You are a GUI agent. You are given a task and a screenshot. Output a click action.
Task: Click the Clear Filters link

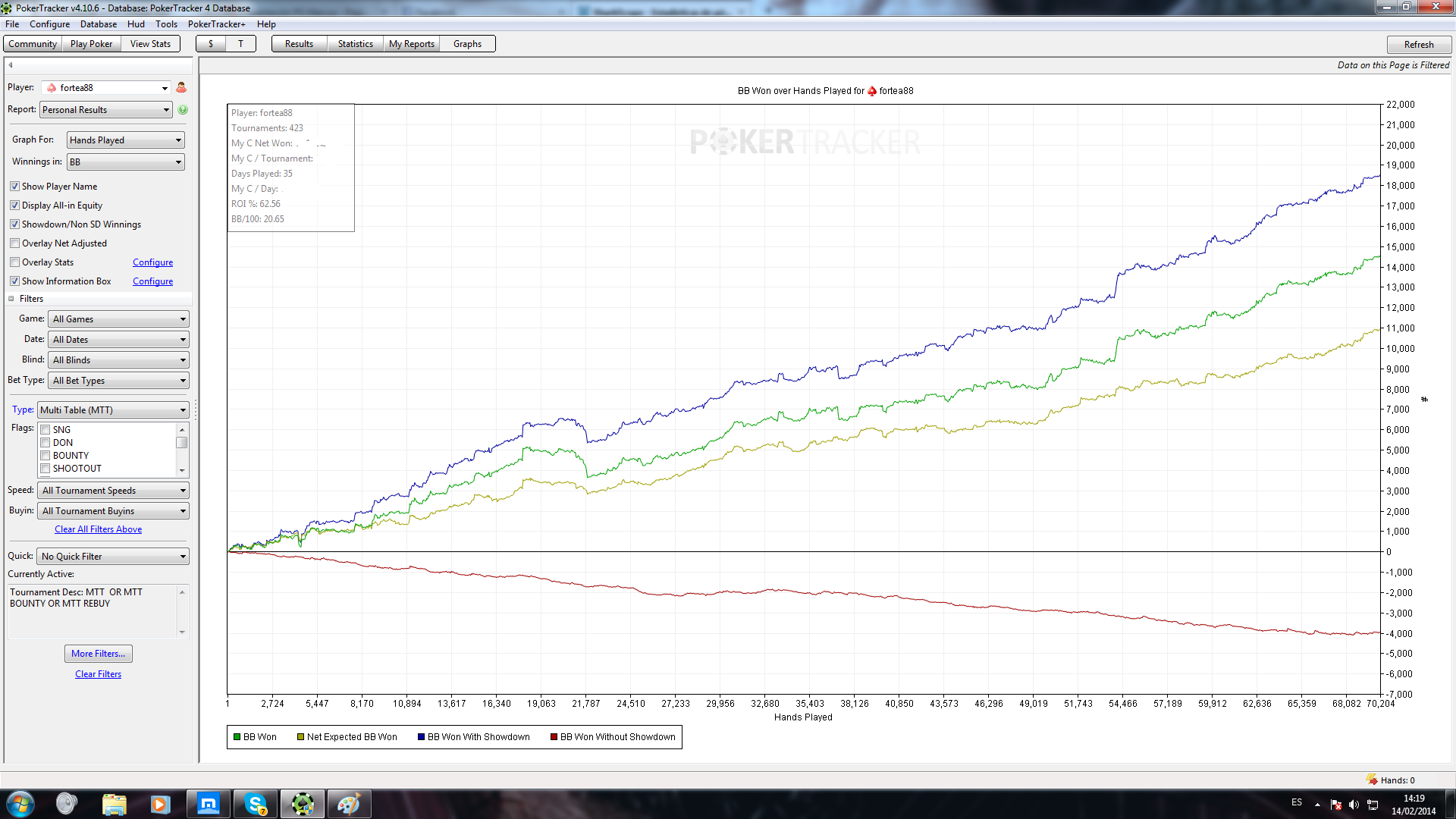coord(98,674)
